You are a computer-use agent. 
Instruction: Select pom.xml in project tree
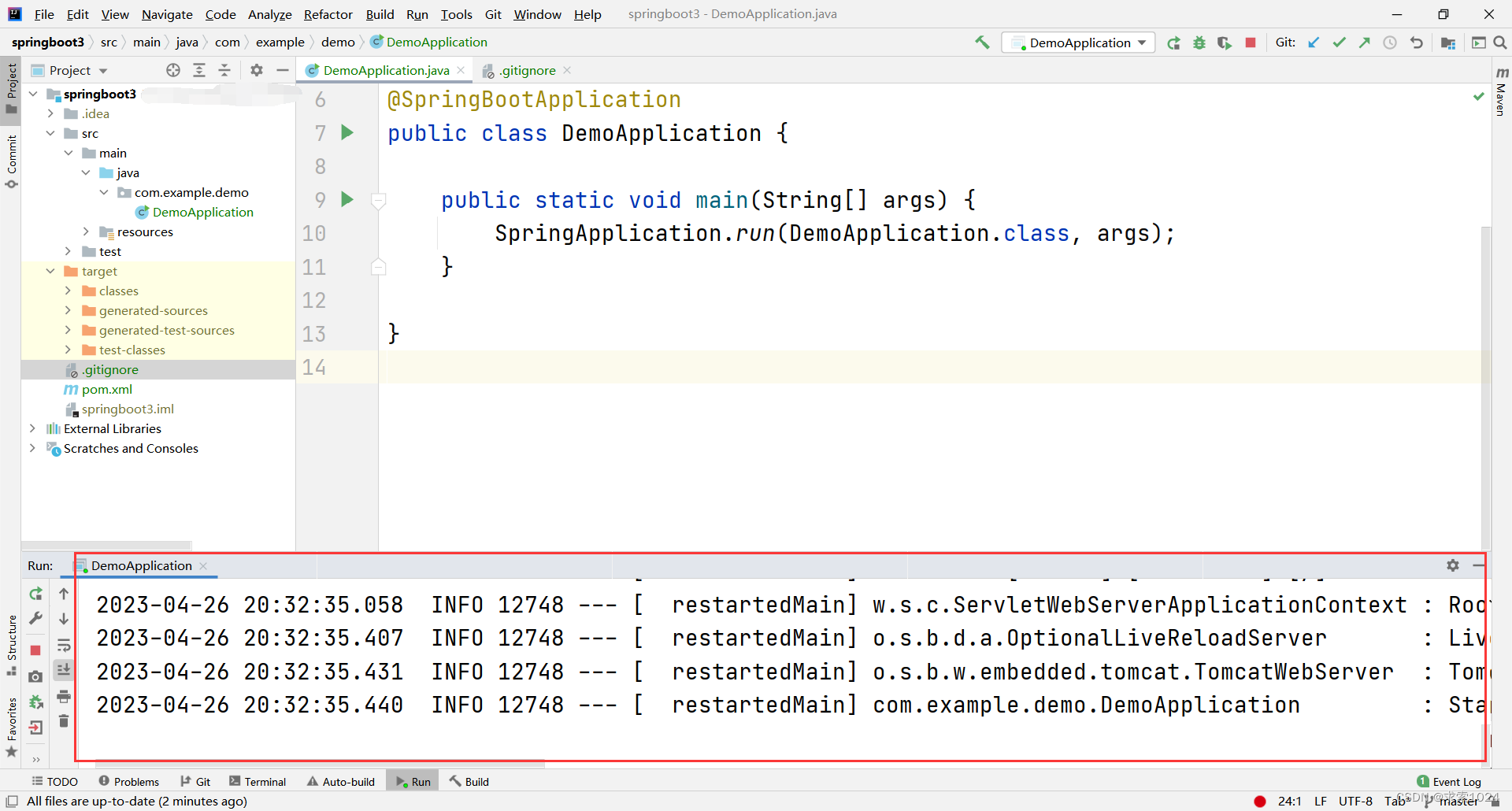pyautogui.click(x=107, y=389)
